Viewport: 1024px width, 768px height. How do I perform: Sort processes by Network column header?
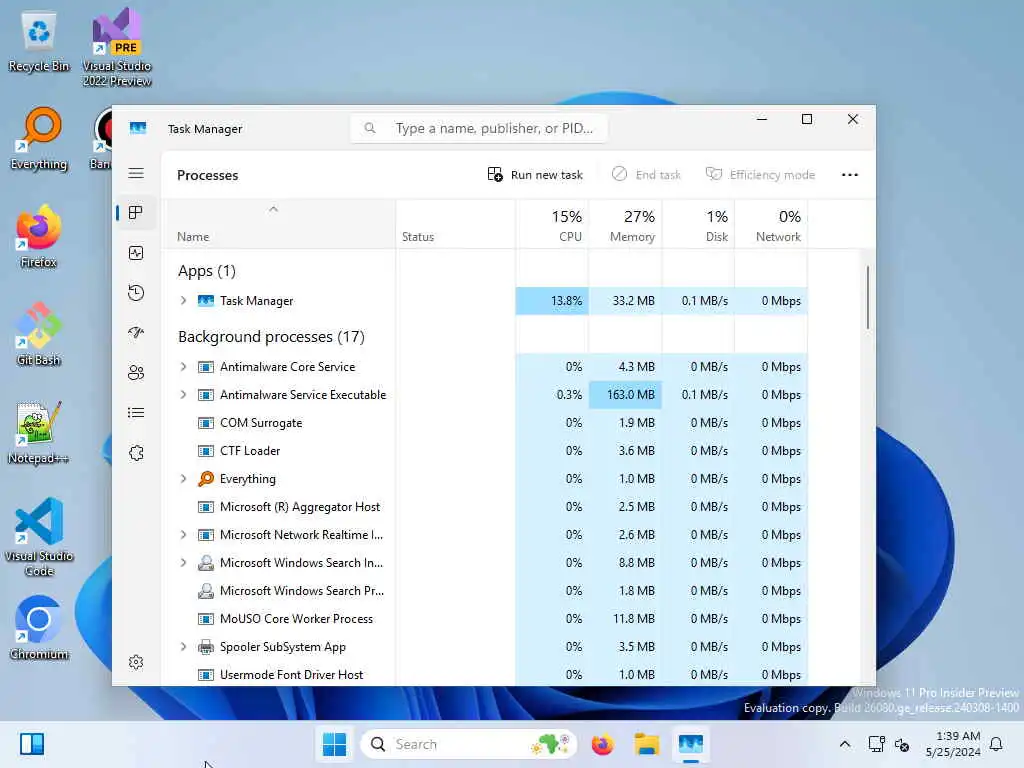[771, 224]
